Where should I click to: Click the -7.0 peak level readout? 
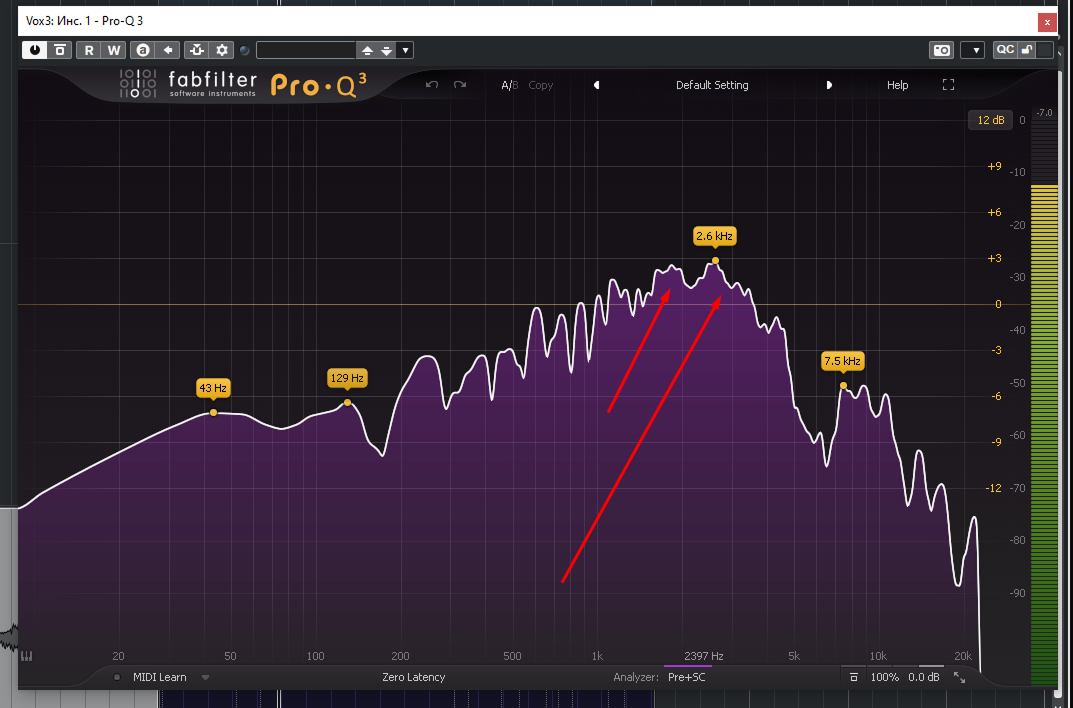(1044, 113)
